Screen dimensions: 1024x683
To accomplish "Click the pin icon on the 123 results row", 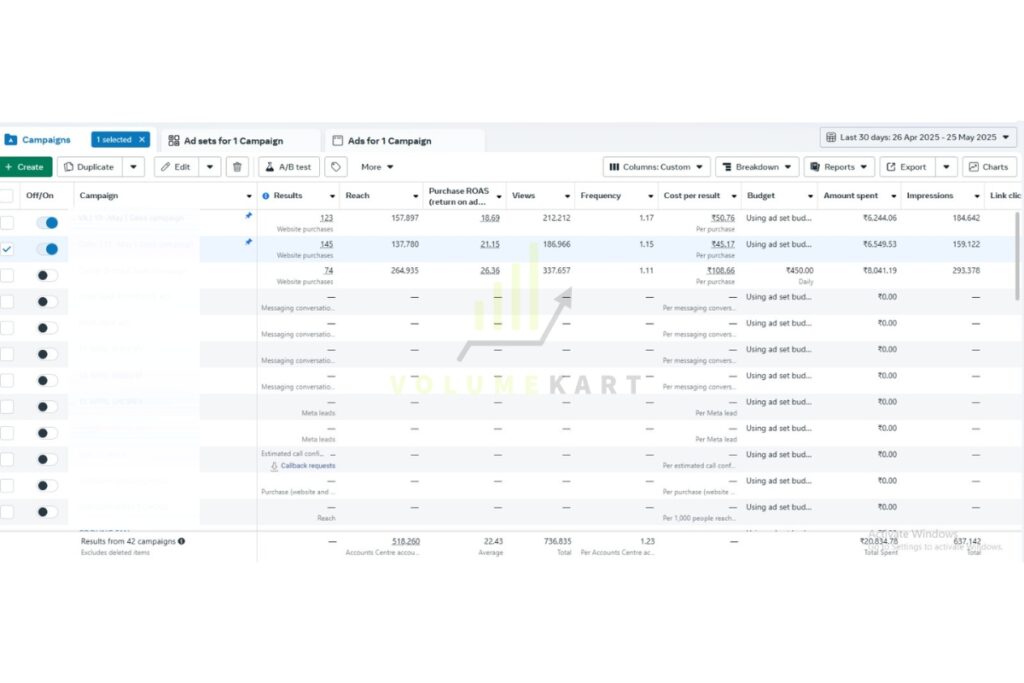I will pos(248,215).
